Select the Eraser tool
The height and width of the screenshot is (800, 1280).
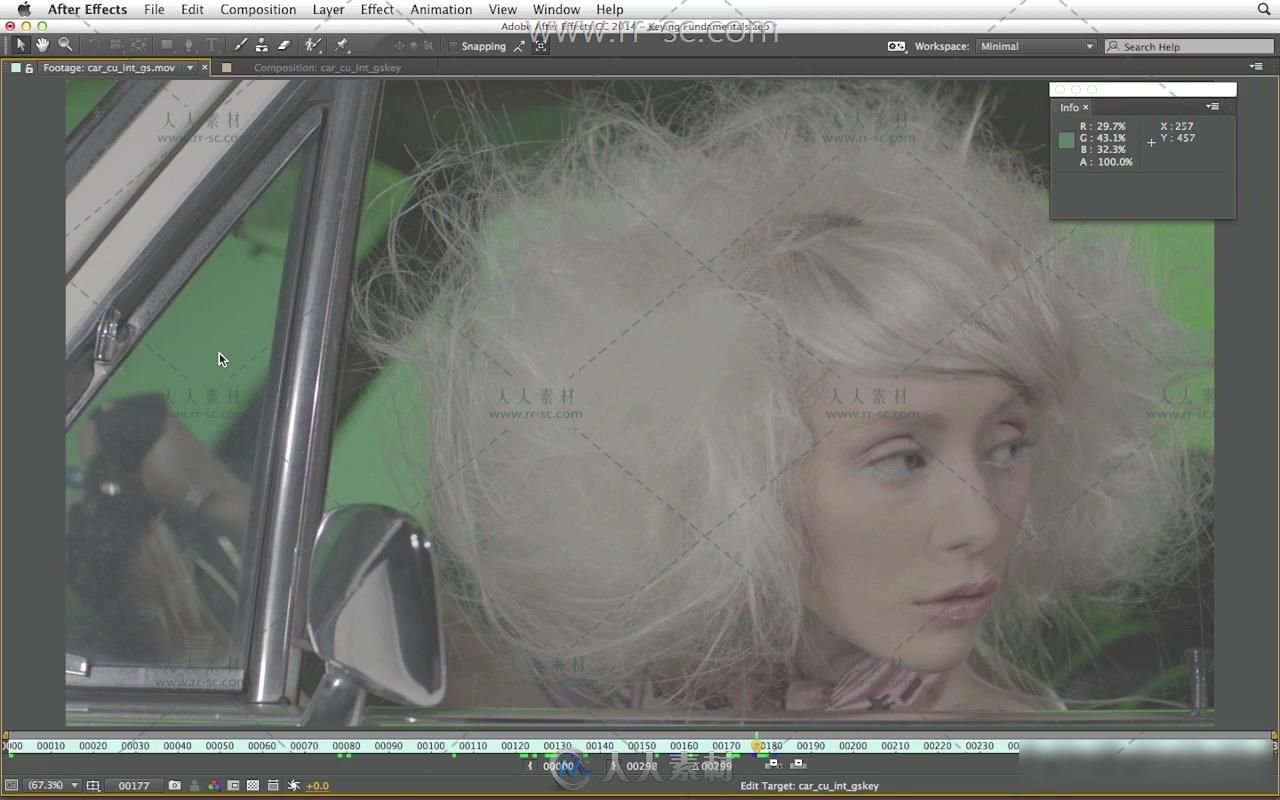(283, 45)
